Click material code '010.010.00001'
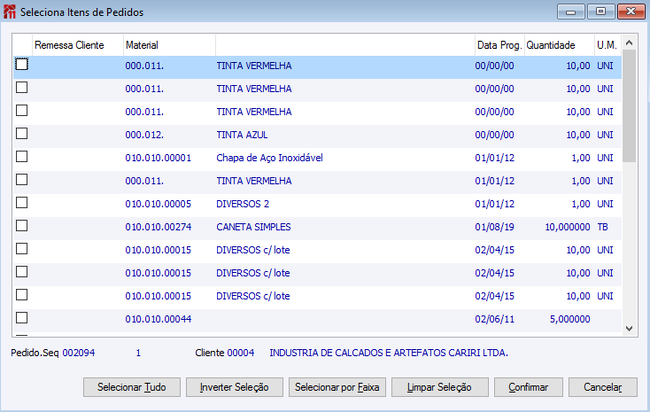The height and width of the screenshot is (412, 650). coord(158,158)
